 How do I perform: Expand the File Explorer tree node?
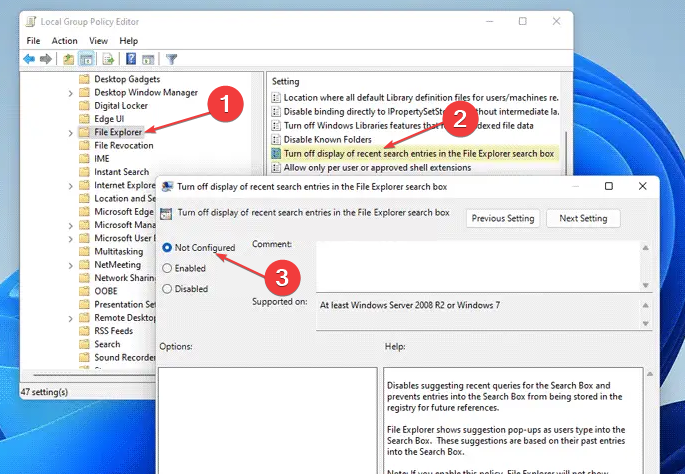[x=70, y=132]
